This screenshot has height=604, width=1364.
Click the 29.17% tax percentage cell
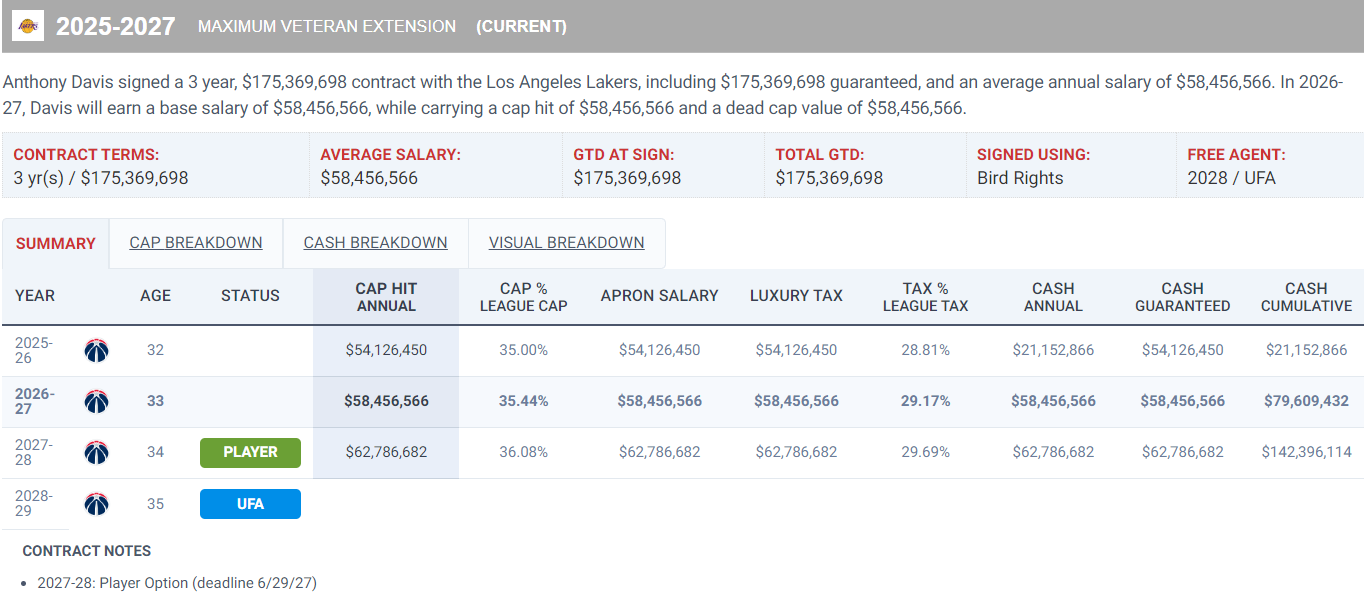point(925,401)
